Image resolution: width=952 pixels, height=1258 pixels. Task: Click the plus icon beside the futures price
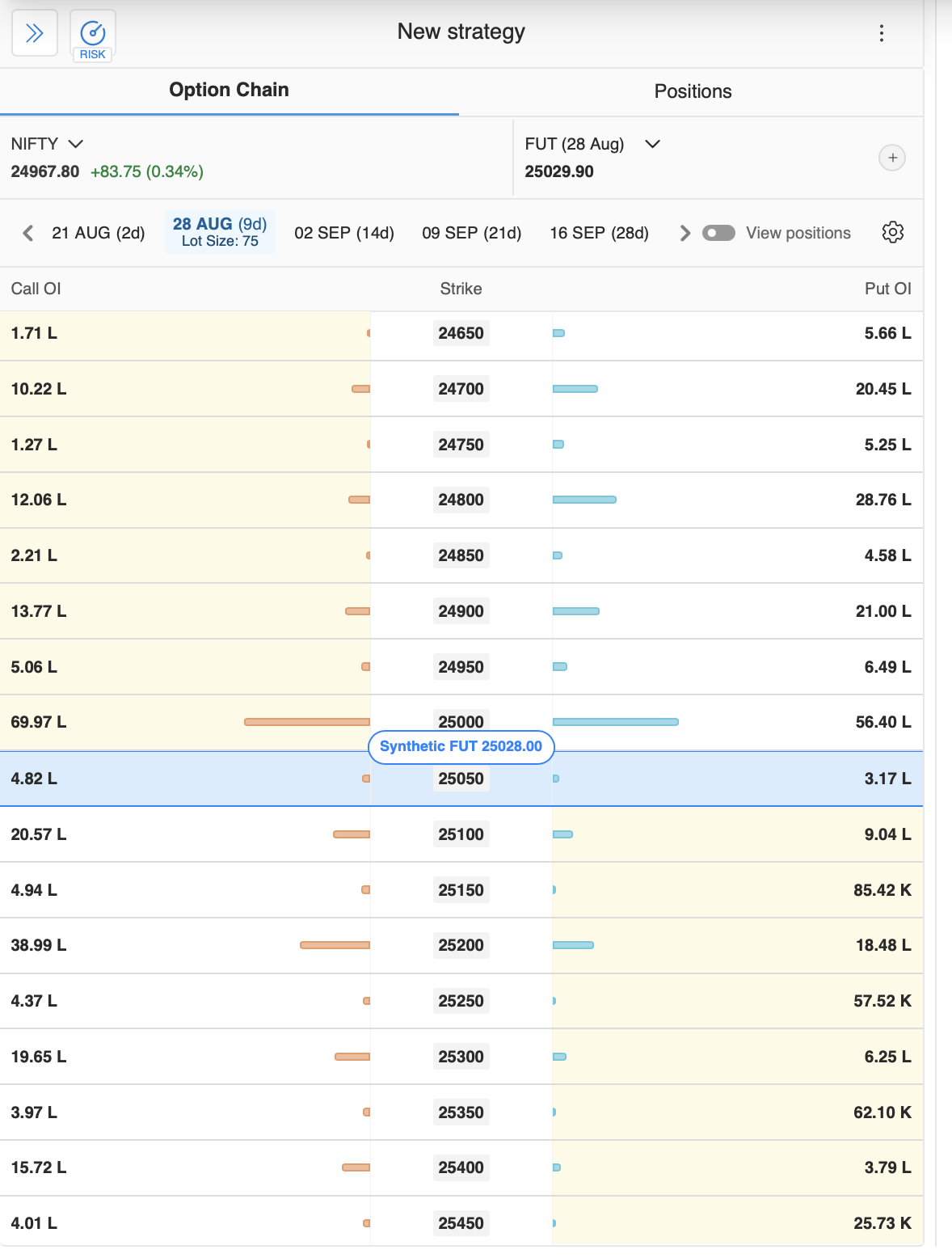click(x=892, y=158)
